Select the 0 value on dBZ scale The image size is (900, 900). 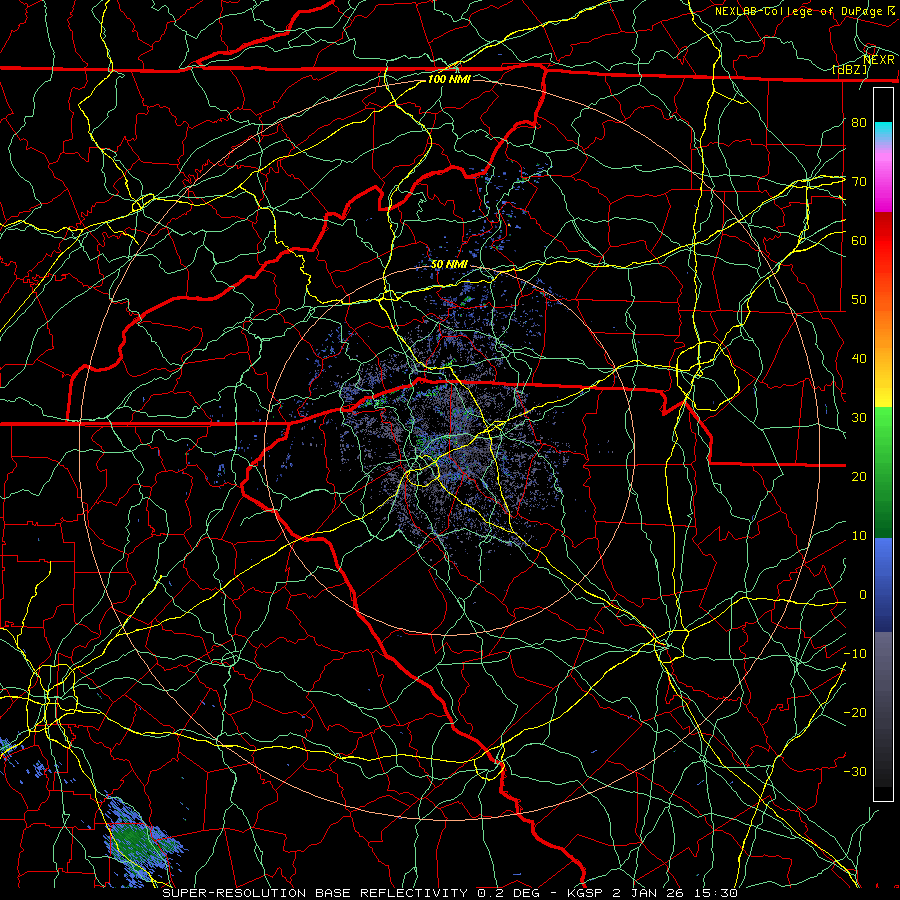[863, 595]
